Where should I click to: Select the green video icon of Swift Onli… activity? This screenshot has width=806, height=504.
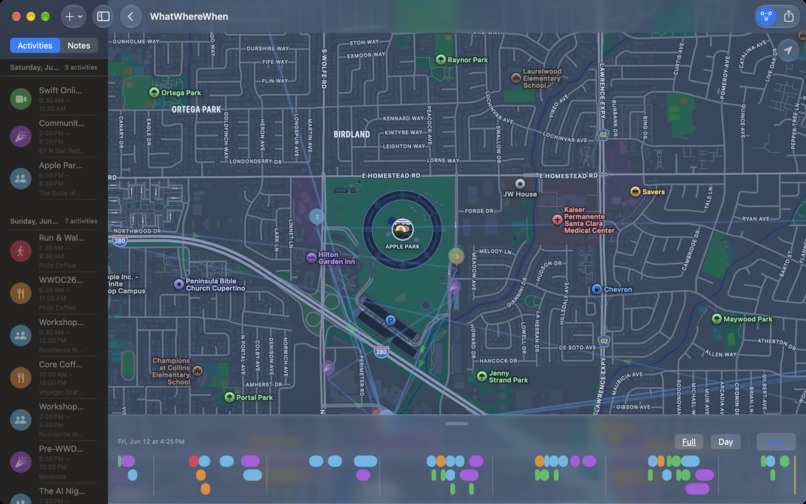21,99
